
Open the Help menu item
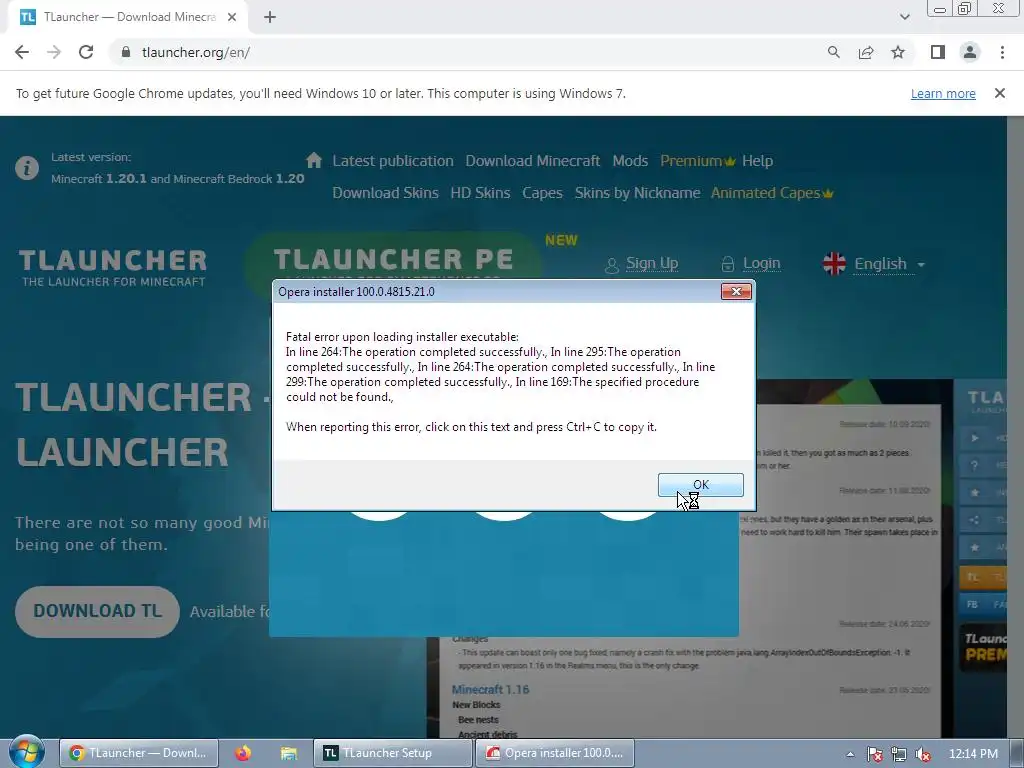click(x=757, y=161)
